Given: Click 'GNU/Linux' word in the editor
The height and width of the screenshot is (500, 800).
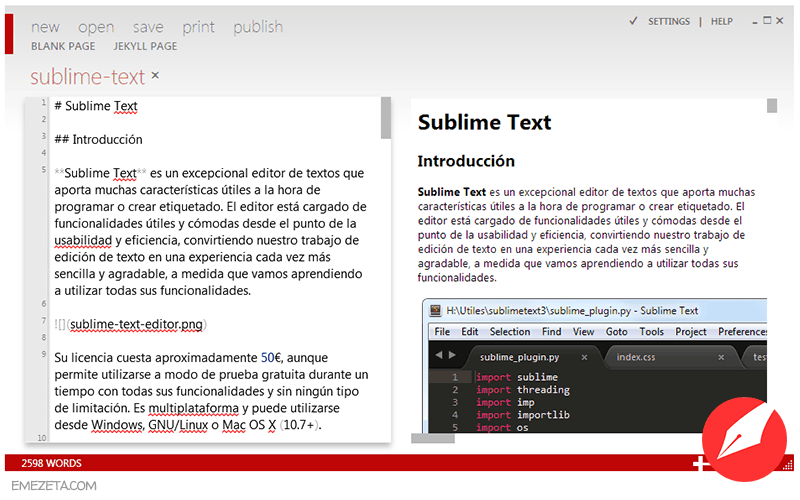Looking at the screenshot, I should 178,425.
